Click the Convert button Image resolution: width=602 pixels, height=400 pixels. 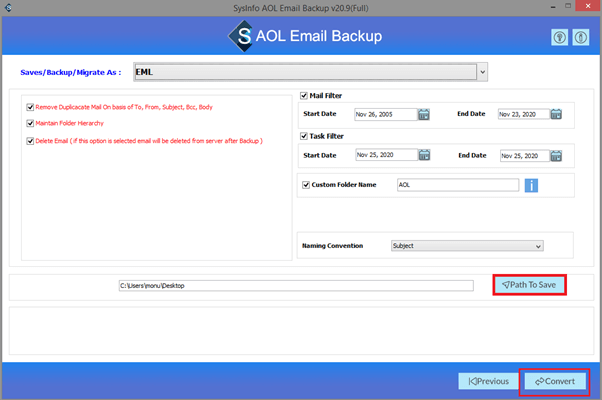[x=555, y=382]
